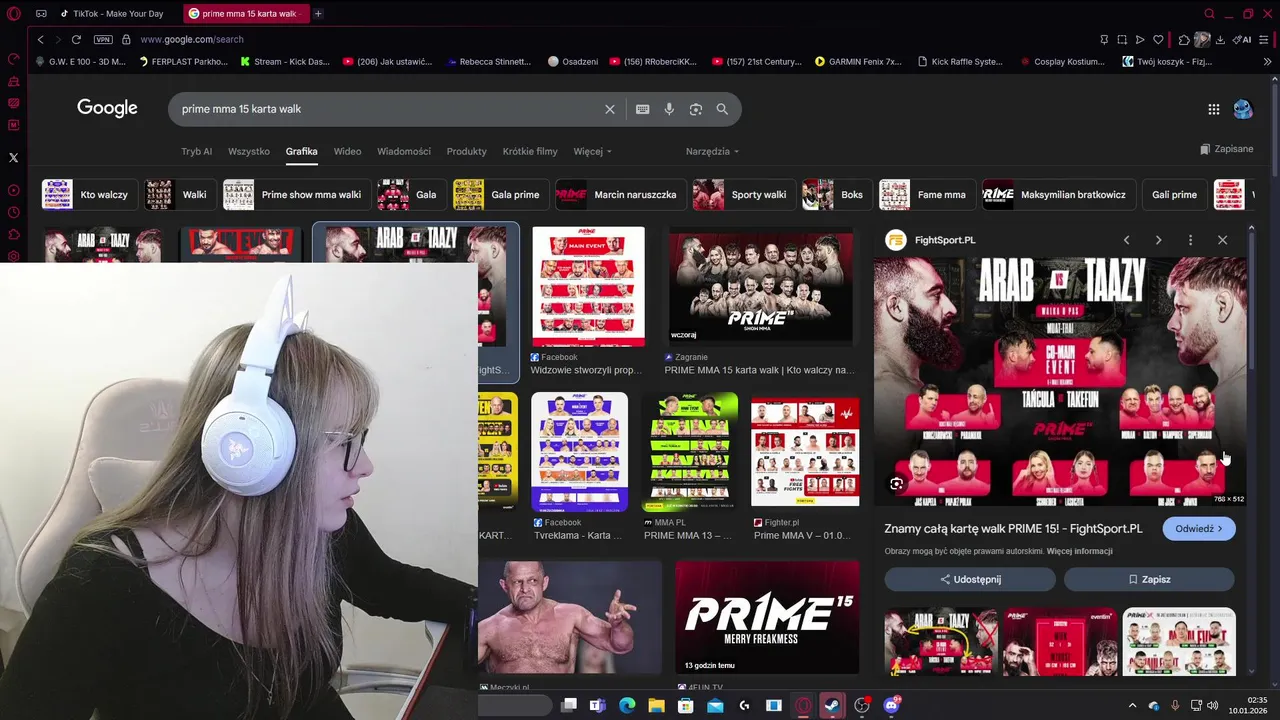Open the Google account avatar
1280x720 pixels.
(1243, 109)
